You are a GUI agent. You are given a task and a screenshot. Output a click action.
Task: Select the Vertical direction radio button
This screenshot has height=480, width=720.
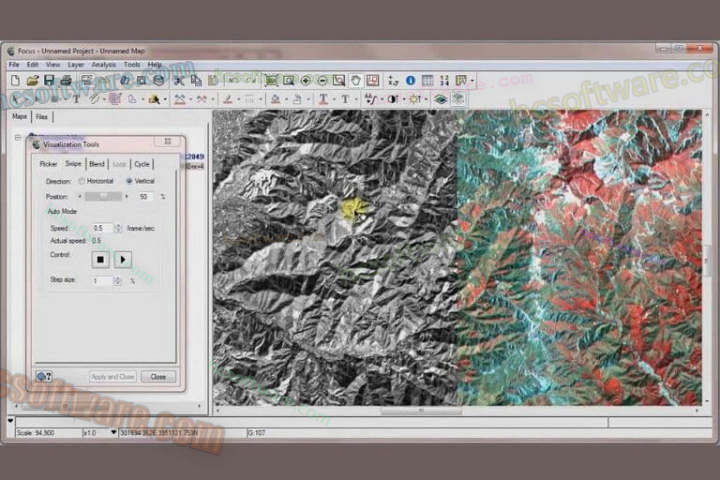(x=129, y=181)
